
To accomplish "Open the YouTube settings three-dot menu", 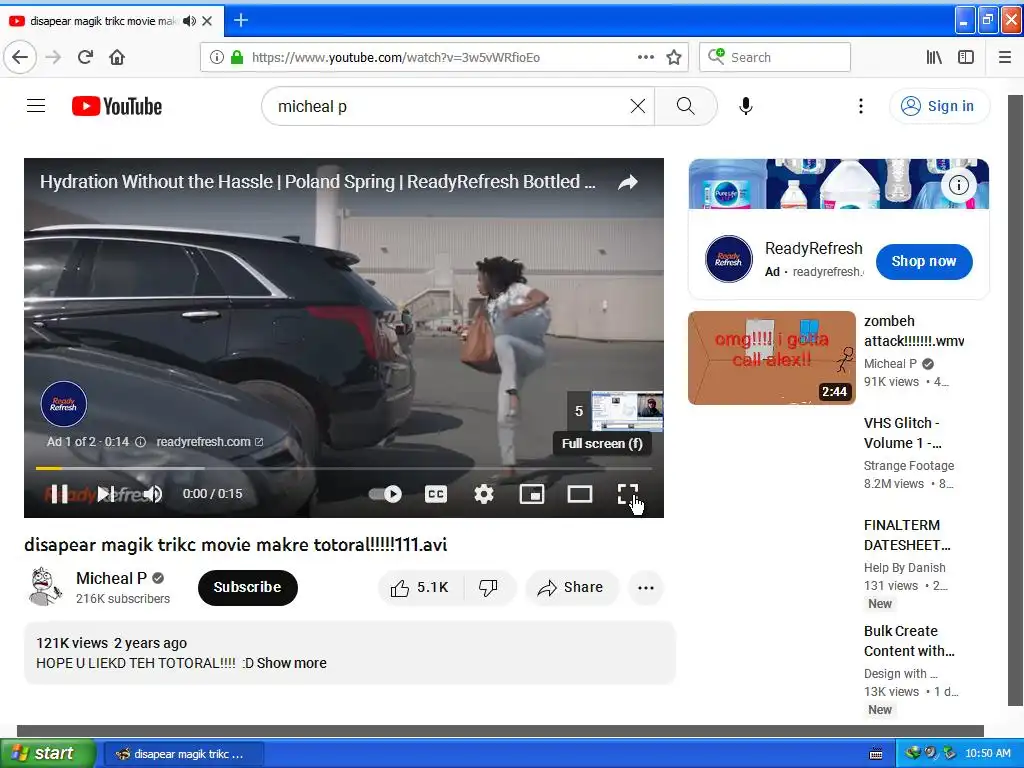I will (x=861, y=106).
